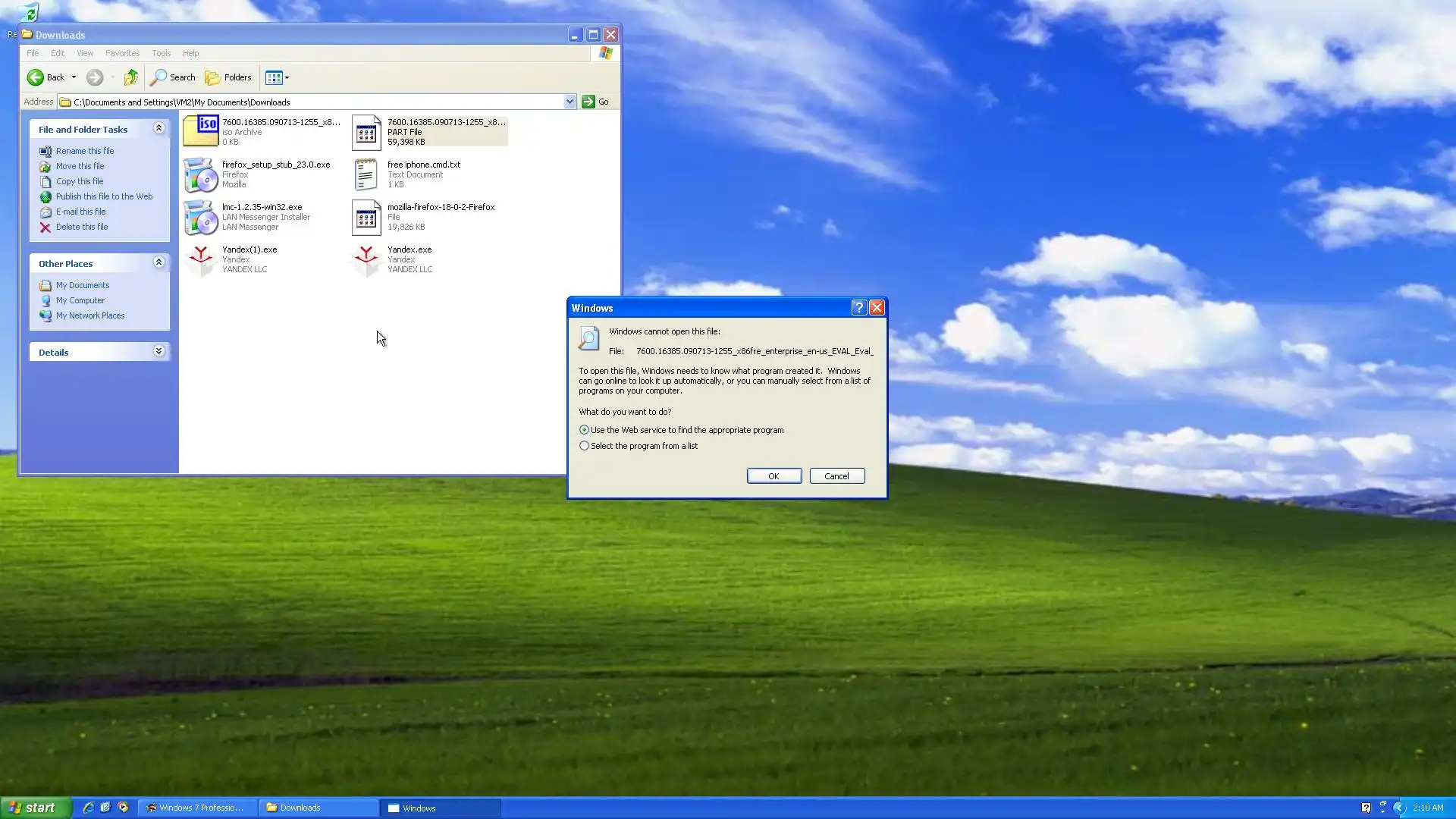Select 'Use the Web service' radio option
Image resolution: width=1456 pixels, height=819 pixels.
coord(584,430)
